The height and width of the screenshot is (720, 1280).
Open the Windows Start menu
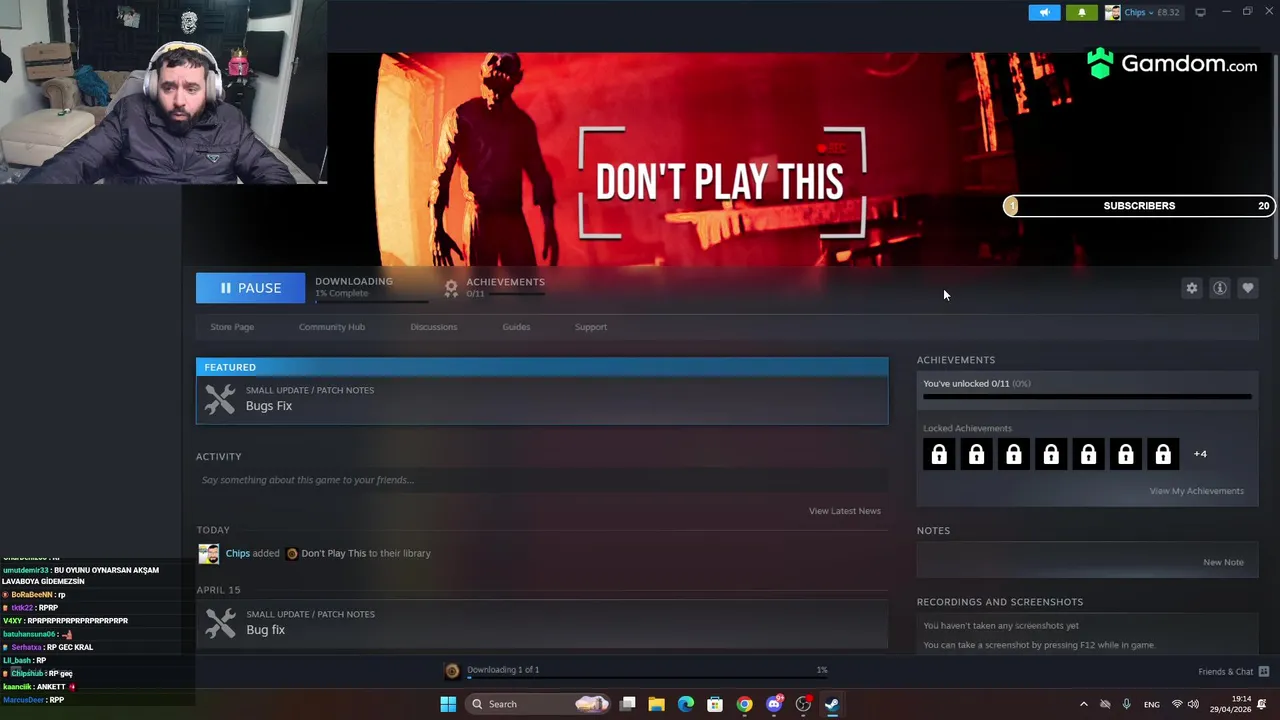point(448,704)
